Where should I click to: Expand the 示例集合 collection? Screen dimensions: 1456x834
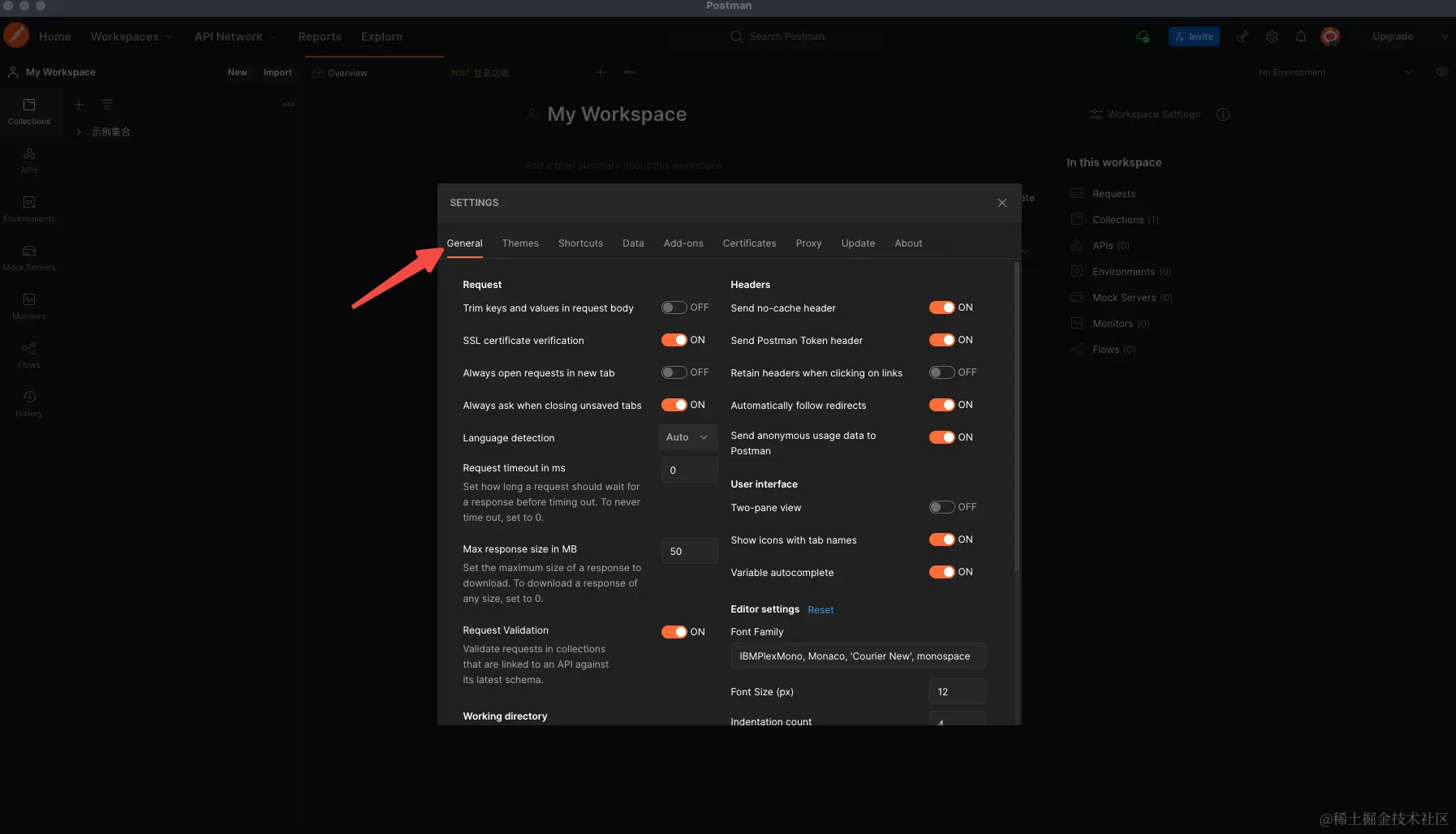(79, 131)
